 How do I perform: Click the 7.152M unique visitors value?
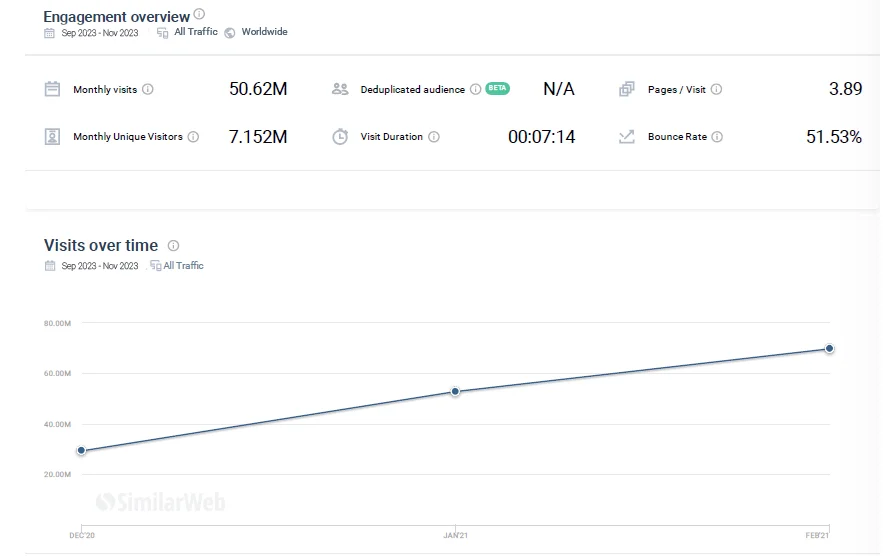click(258, 136)
